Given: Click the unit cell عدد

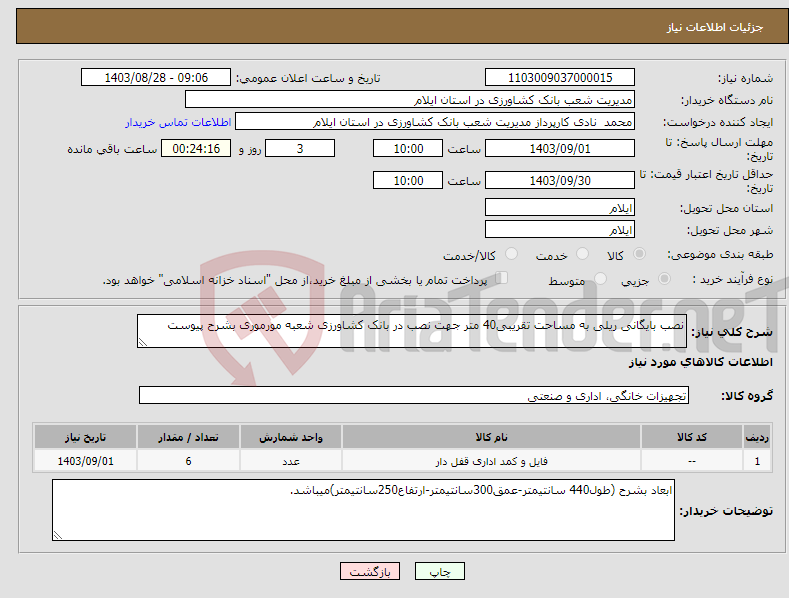Looking at the screenshot, I should pos(291,461).
